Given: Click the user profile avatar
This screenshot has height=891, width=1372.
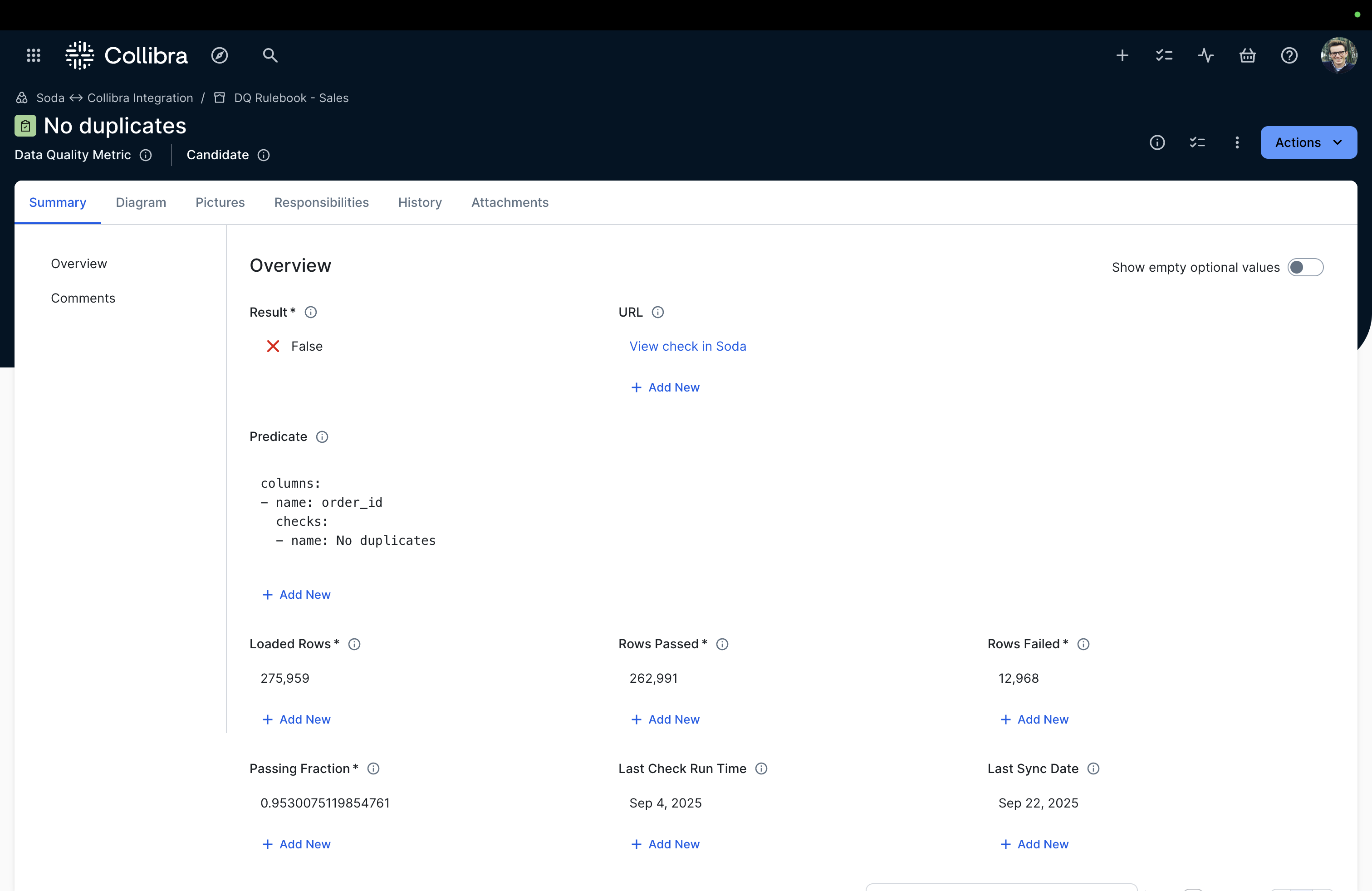Looking at the screenshot, I should point(1338,55).
